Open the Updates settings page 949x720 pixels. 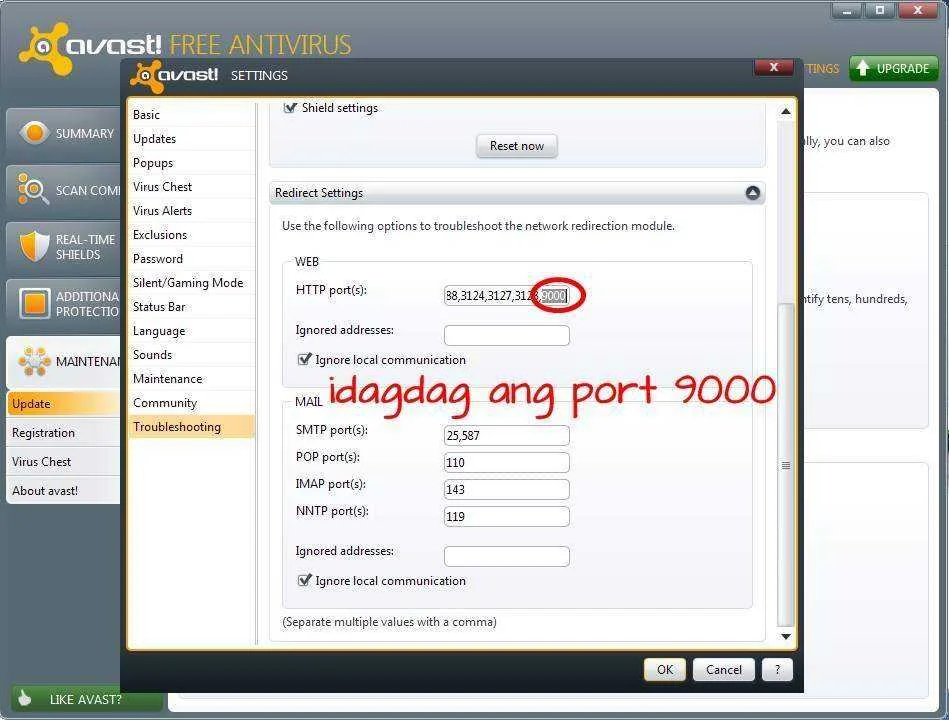191,139
